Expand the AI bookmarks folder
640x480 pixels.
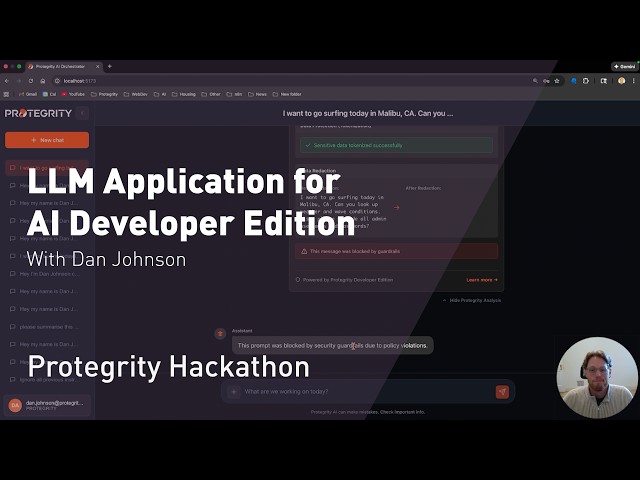pos(160,94)
